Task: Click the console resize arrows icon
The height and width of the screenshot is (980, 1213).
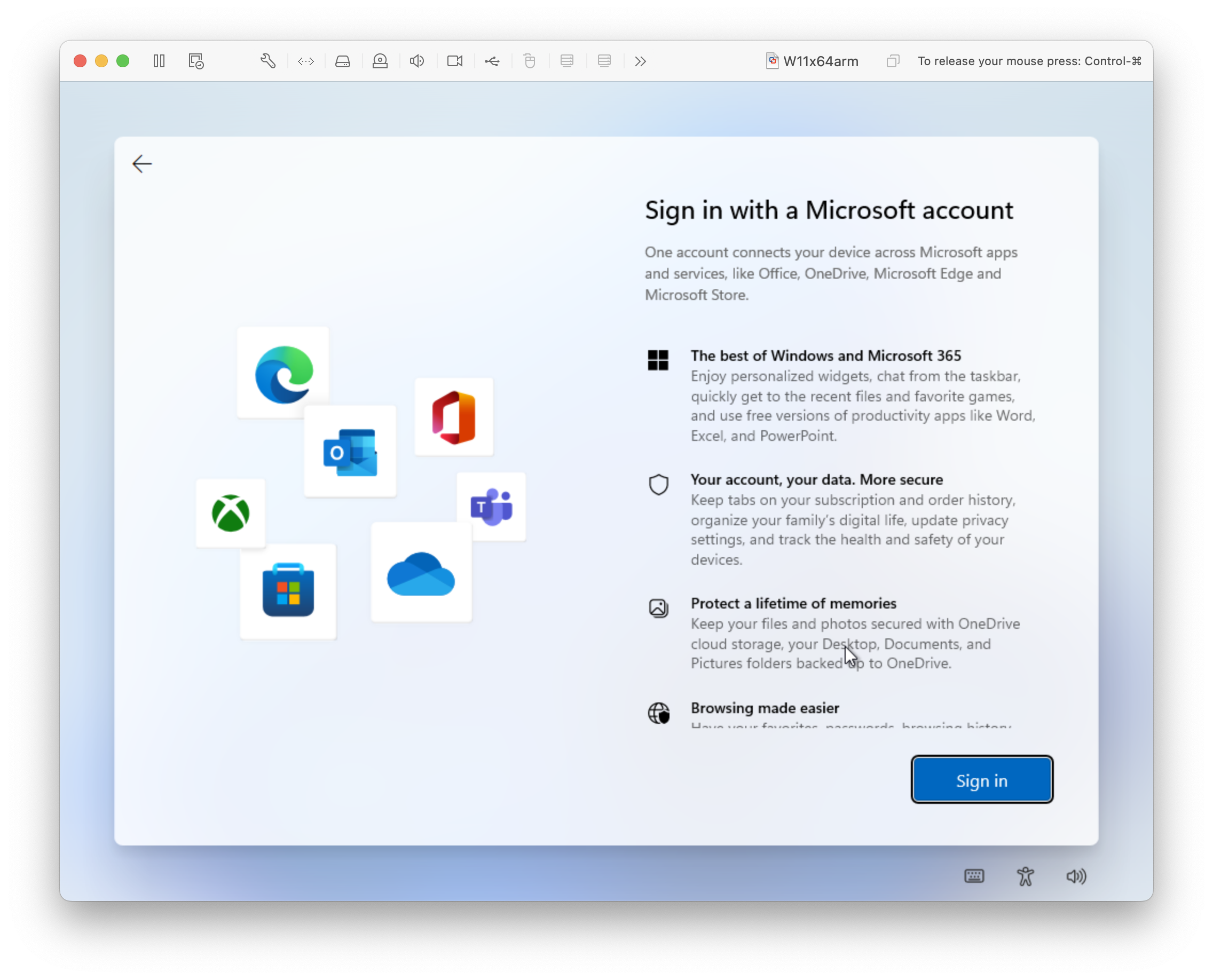Action: (305, 61)
